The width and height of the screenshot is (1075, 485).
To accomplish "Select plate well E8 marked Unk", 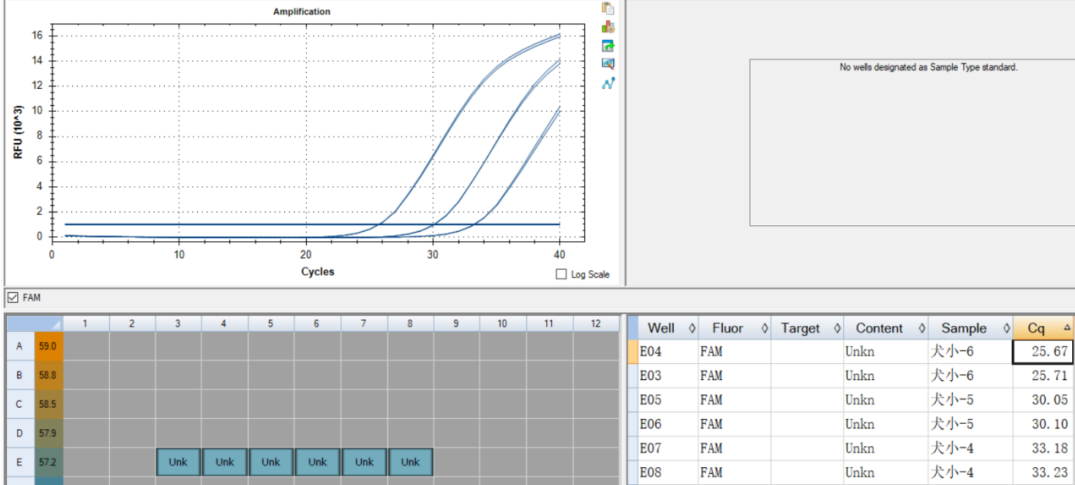I will (x=411, y=462).
